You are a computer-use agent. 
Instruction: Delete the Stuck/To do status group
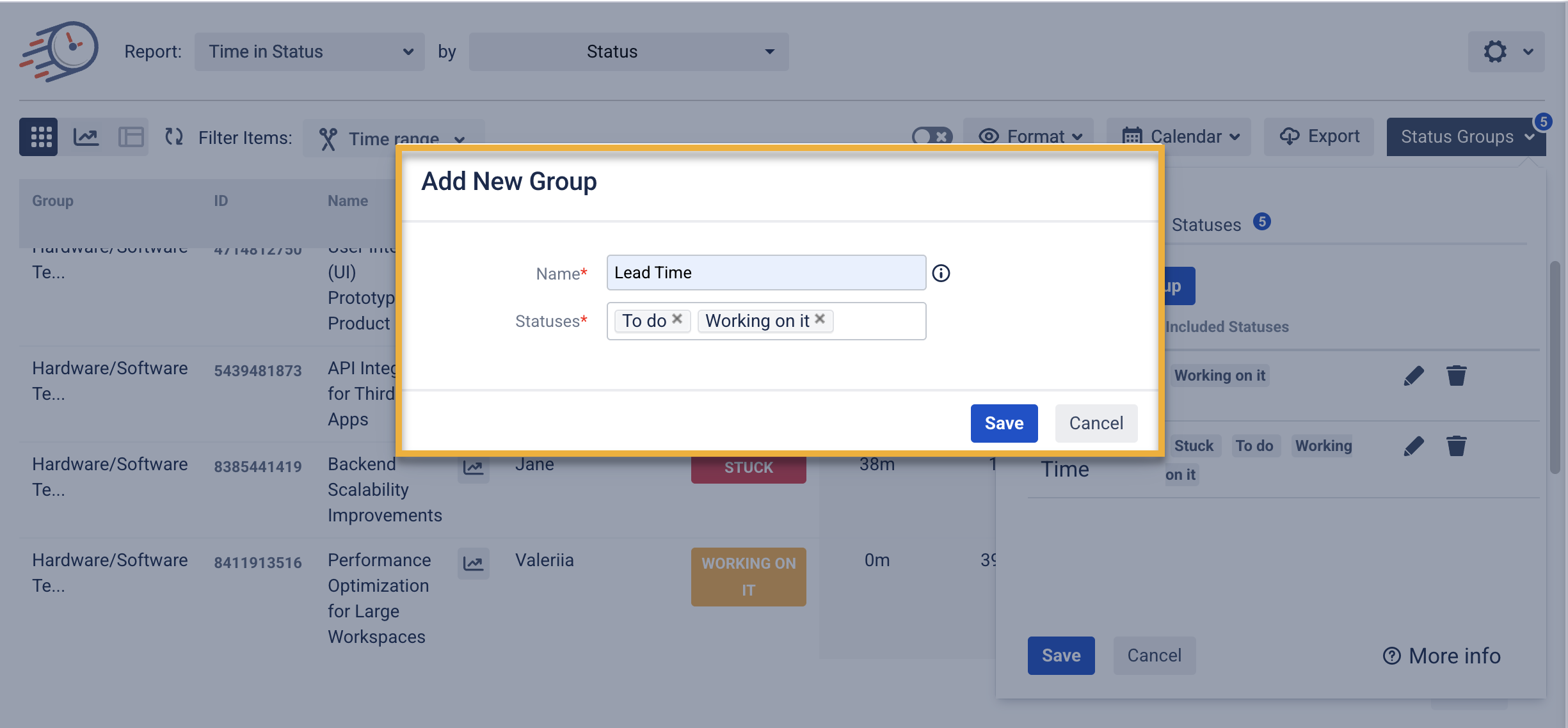(x=1456, y=446)
